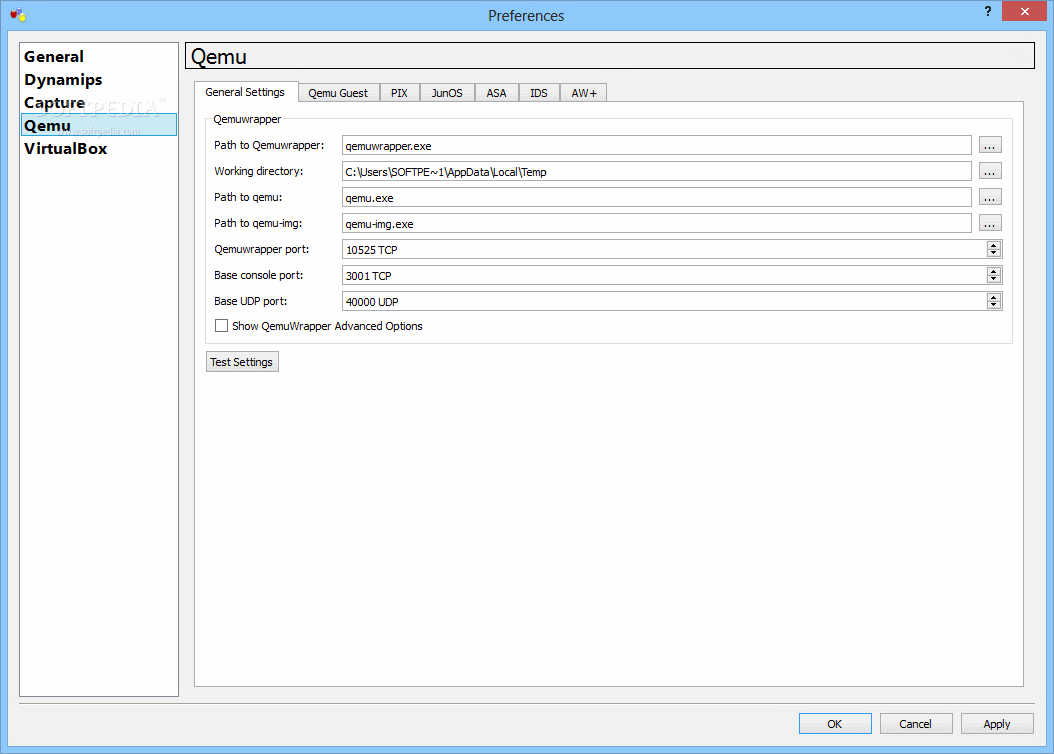Apply the Qemu settings

coord(997,724)
